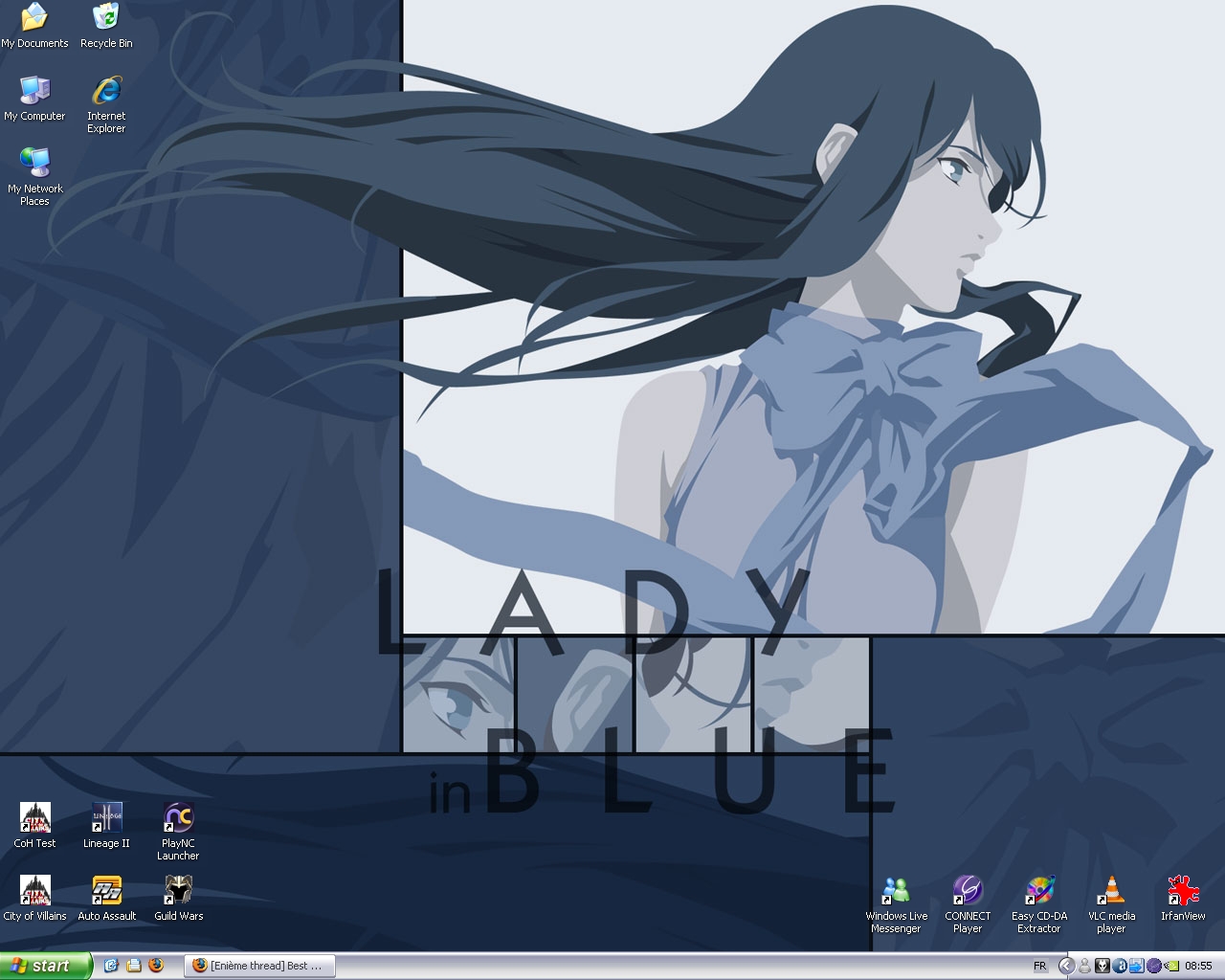
Task: Select the IrfanView shortcut
Action: pyautogui.click(x=1183, y=899)
